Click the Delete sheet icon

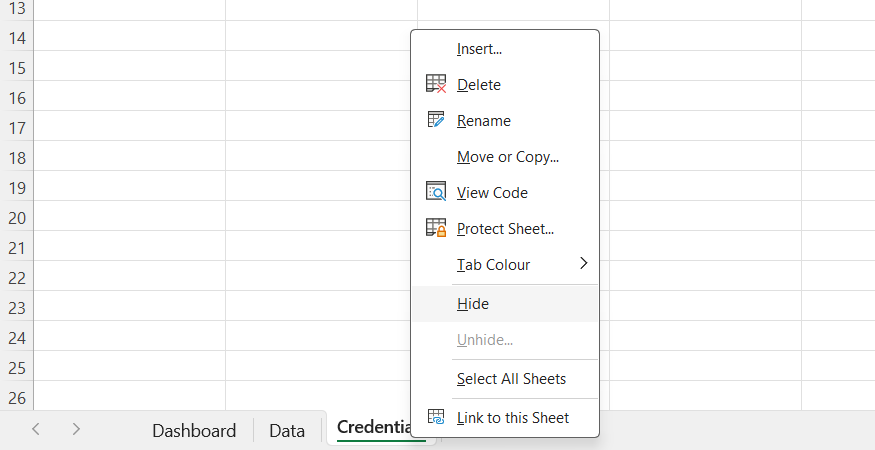[436, 84]
